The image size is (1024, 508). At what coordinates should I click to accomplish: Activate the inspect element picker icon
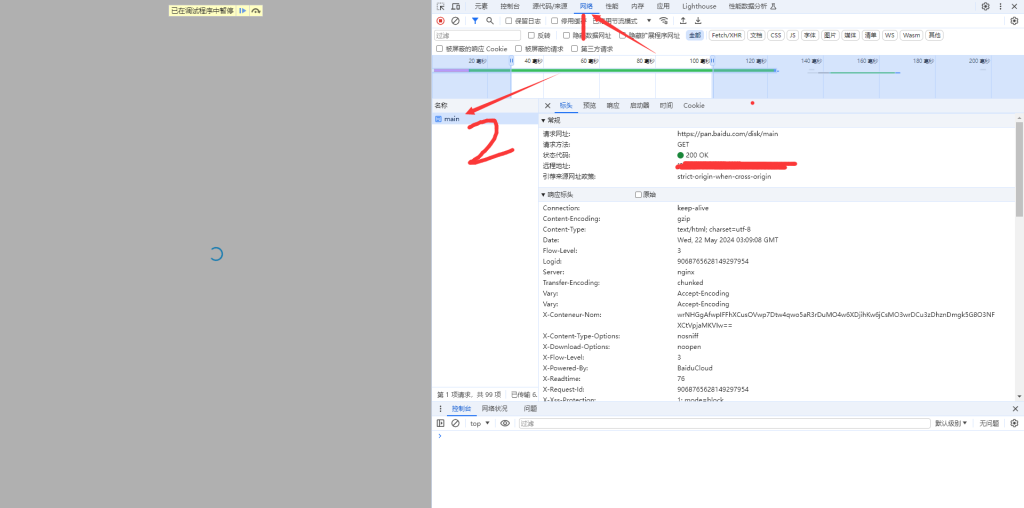click(440, 7)
